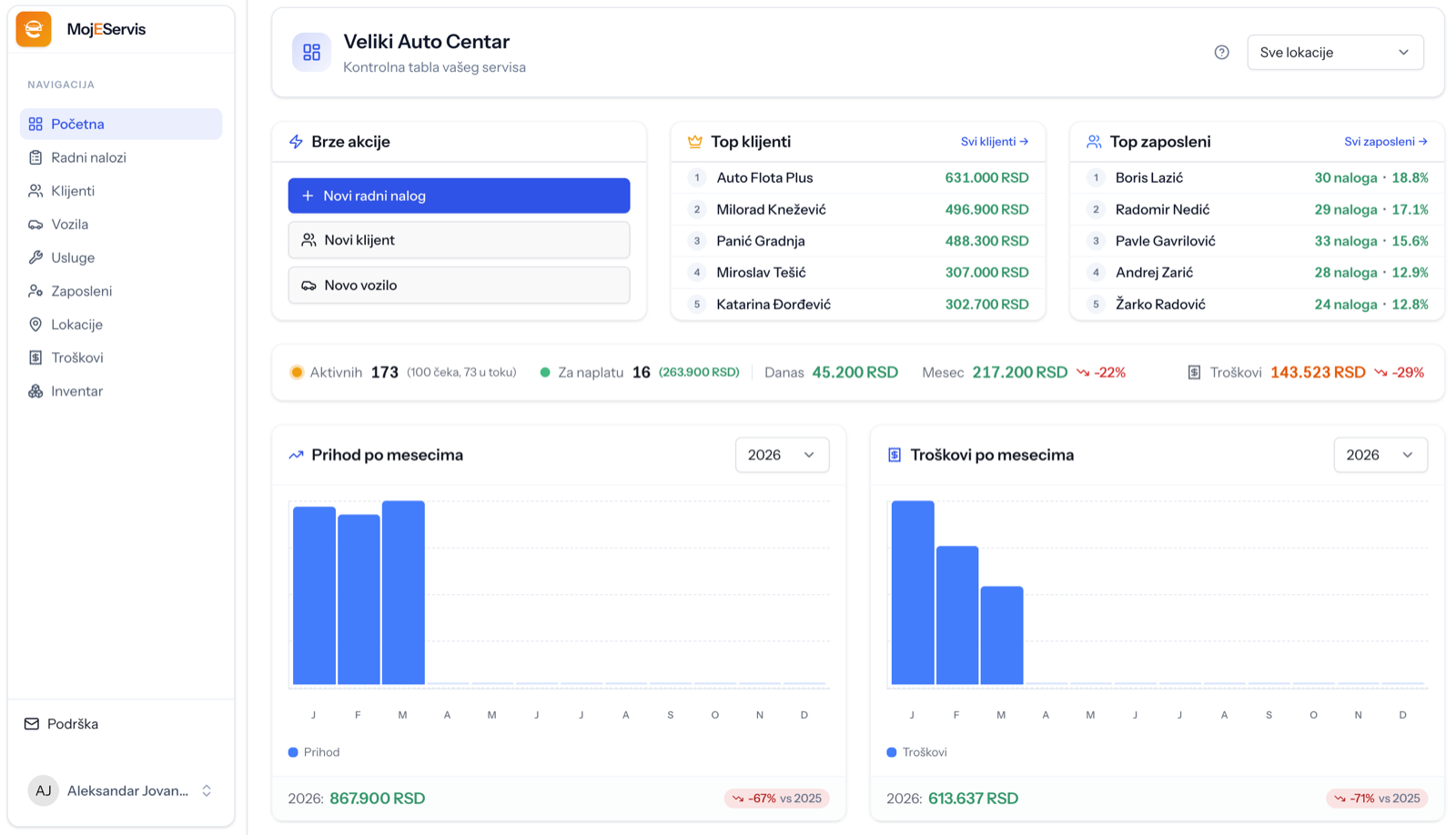This screenshot has width=1456, height=835.
Task: Click the orange Aktivnih status dot
Action: click(x=297, y=372)
